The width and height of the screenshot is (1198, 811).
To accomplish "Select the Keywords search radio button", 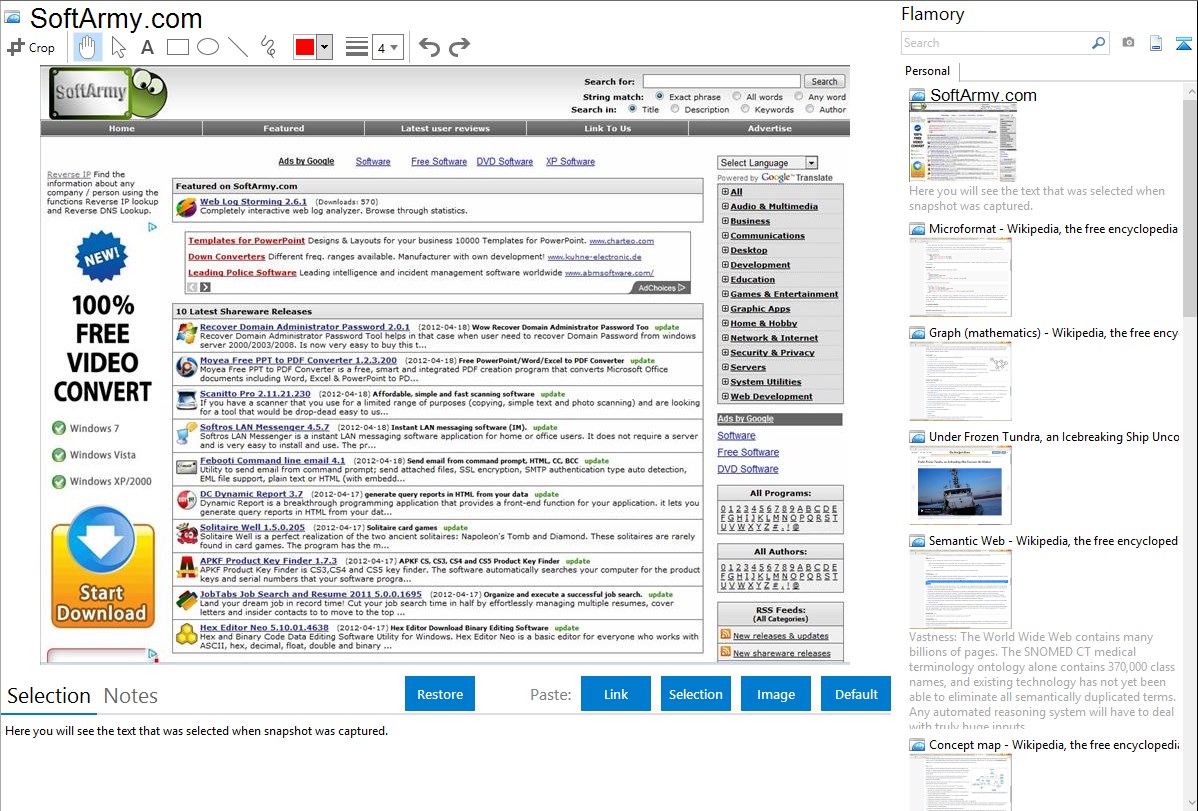I will [745, 109].
